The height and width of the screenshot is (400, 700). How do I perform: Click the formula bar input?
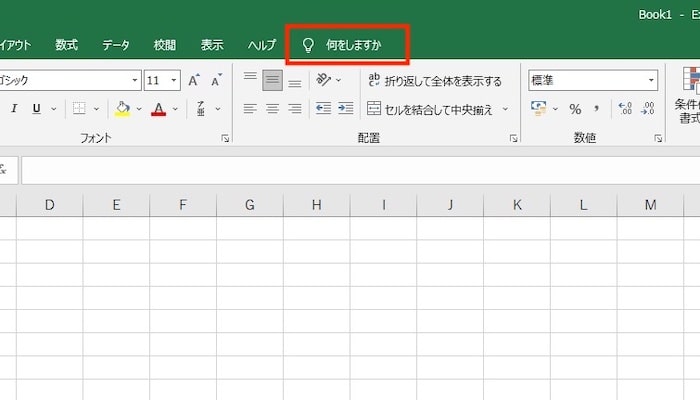(361, 170)
